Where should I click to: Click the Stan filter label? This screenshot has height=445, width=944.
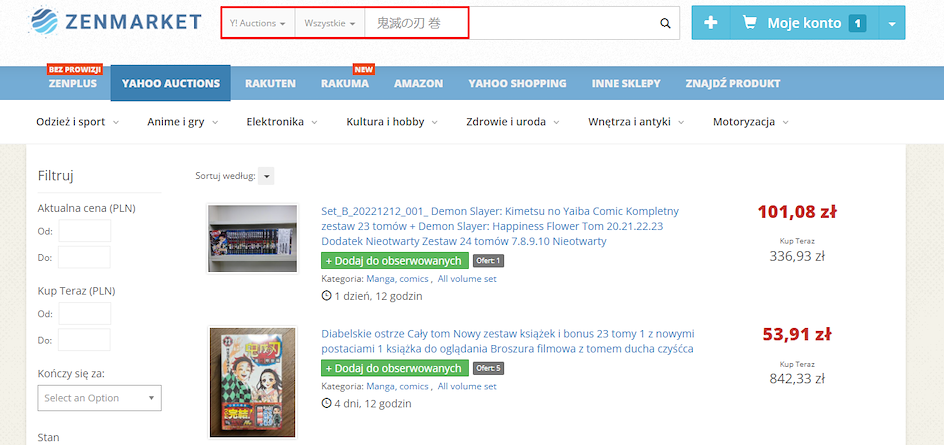click(48, 438)
